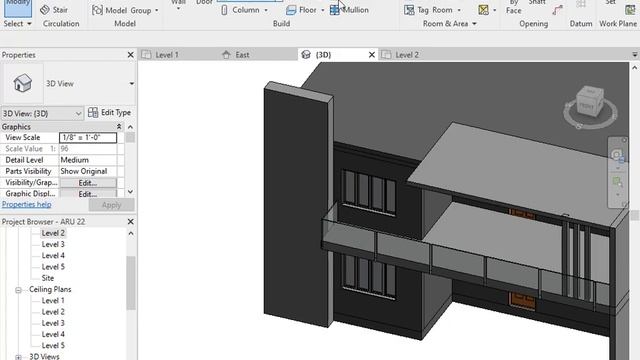Click the Area tool icon

(483, 10)
